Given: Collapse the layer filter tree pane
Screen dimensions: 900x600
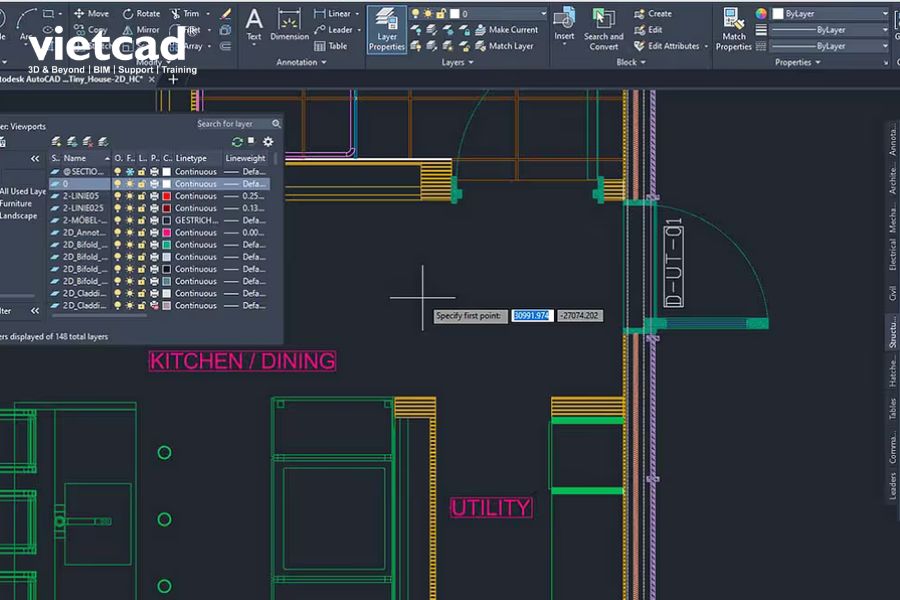Looking at the screenshot, I should (35, 158).
